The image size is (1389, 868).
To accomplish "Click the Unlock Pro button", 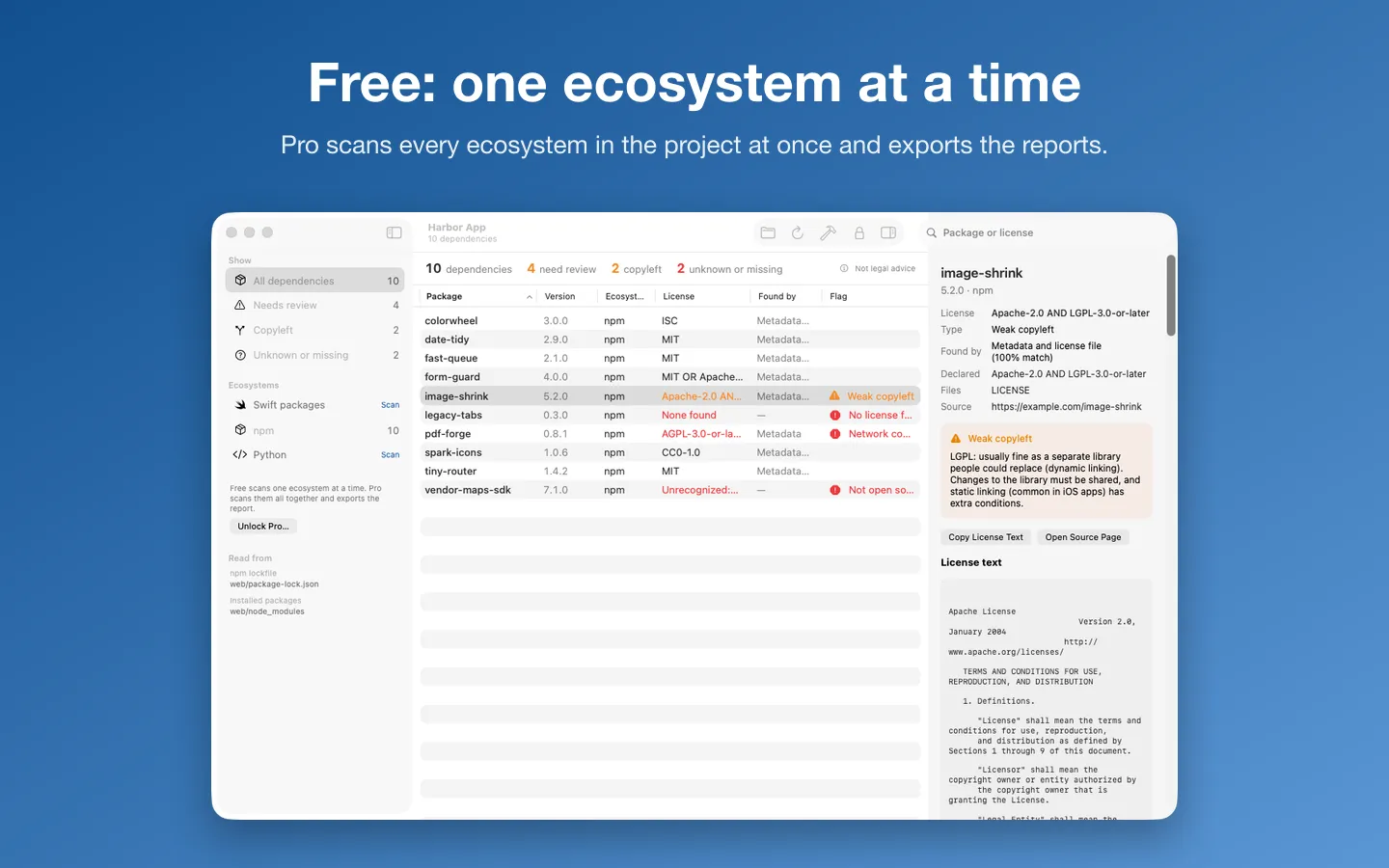I will 263,527.
